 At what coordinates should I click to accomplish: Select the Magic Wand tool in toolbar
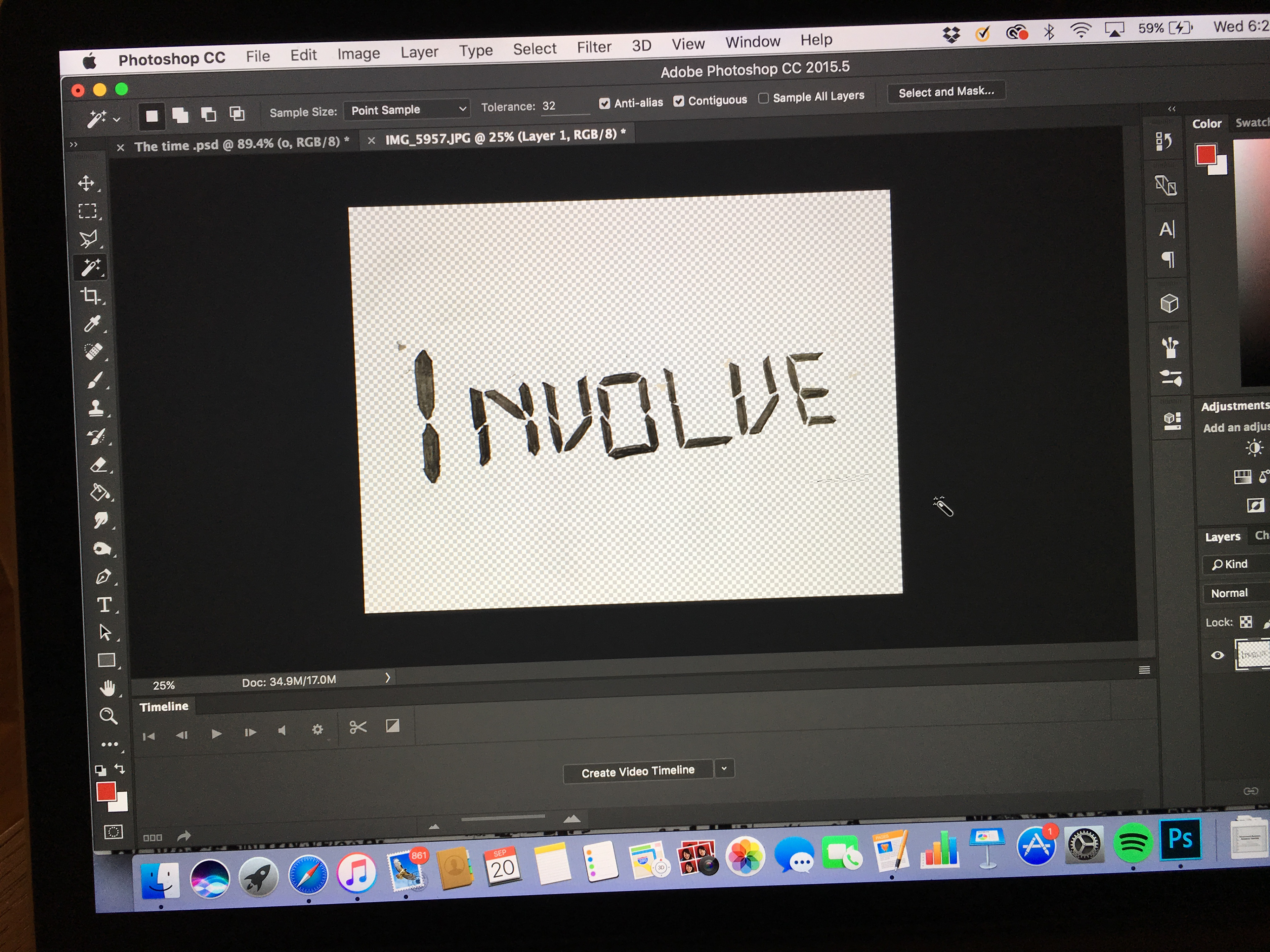click(x=91, y=267)
